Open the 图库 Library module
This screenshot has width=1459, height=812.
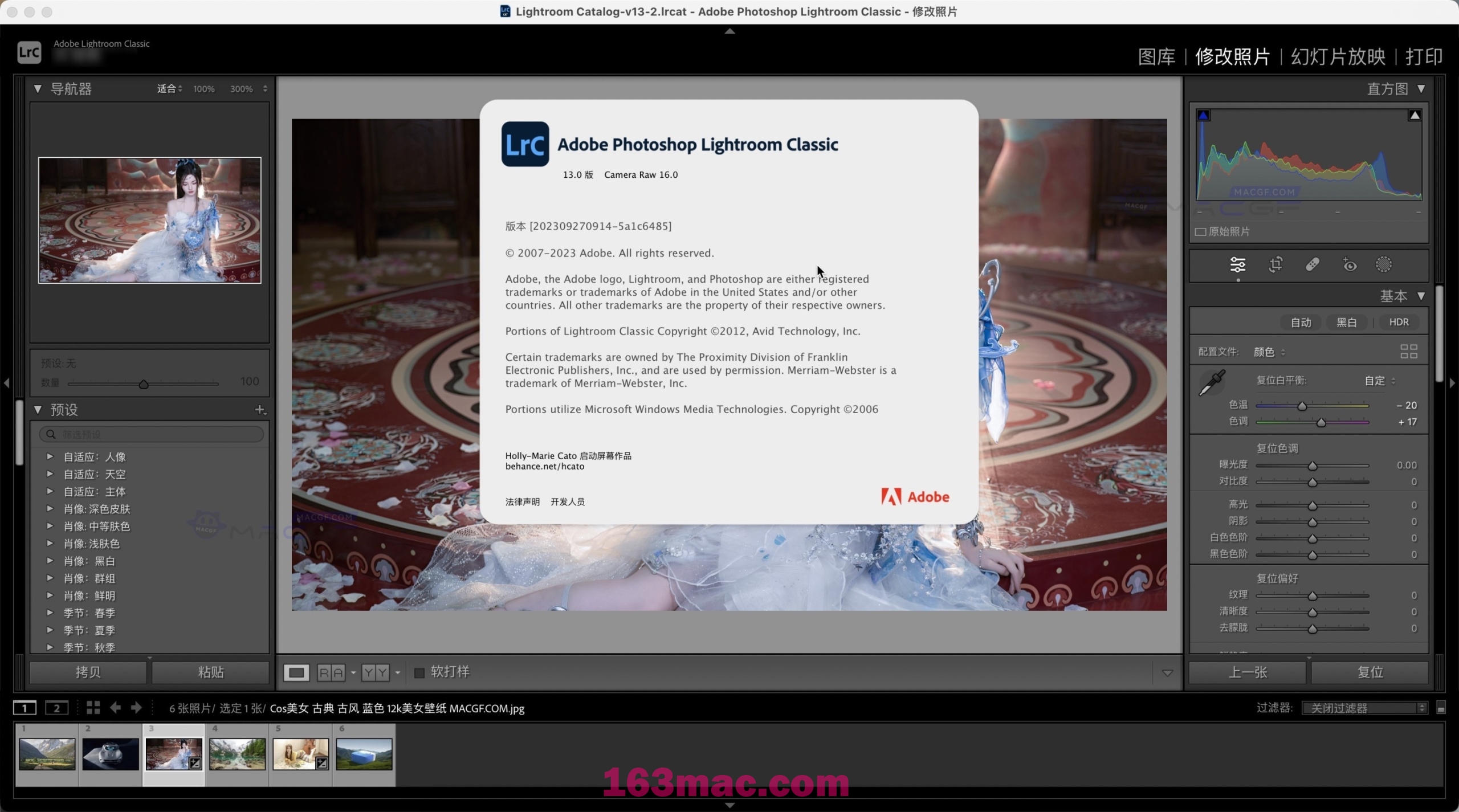point(1156,56)
